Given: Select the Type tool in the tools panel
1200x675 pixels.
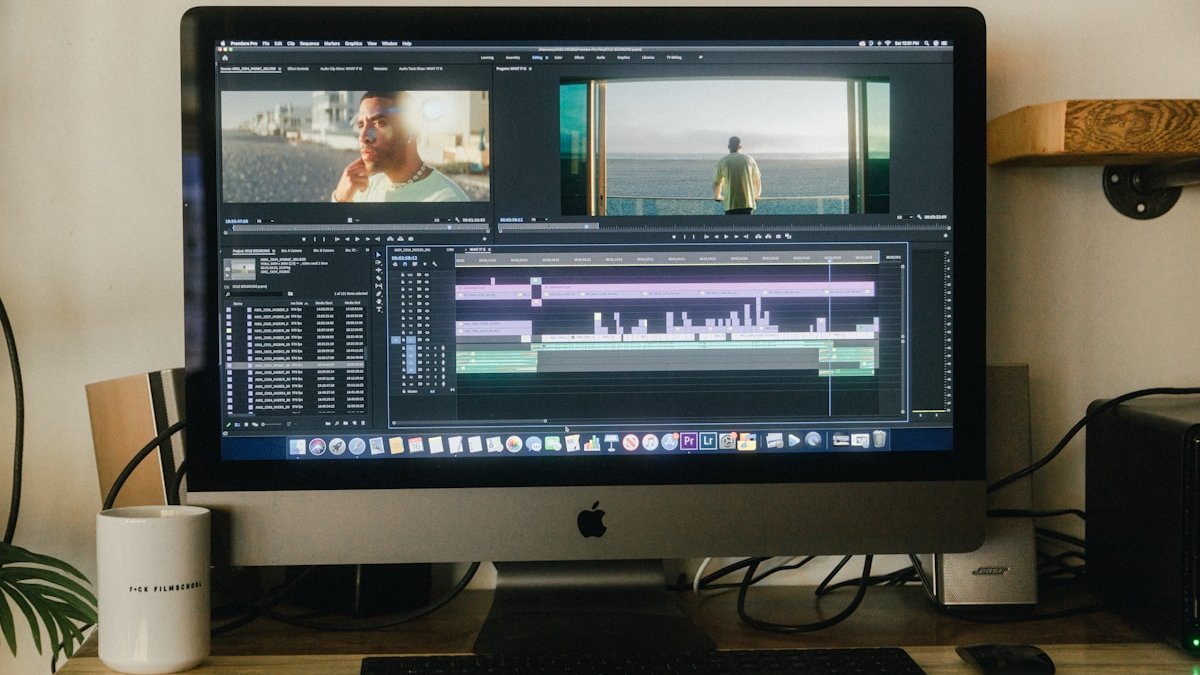Looking at the screenshot, I should [379, 308].
